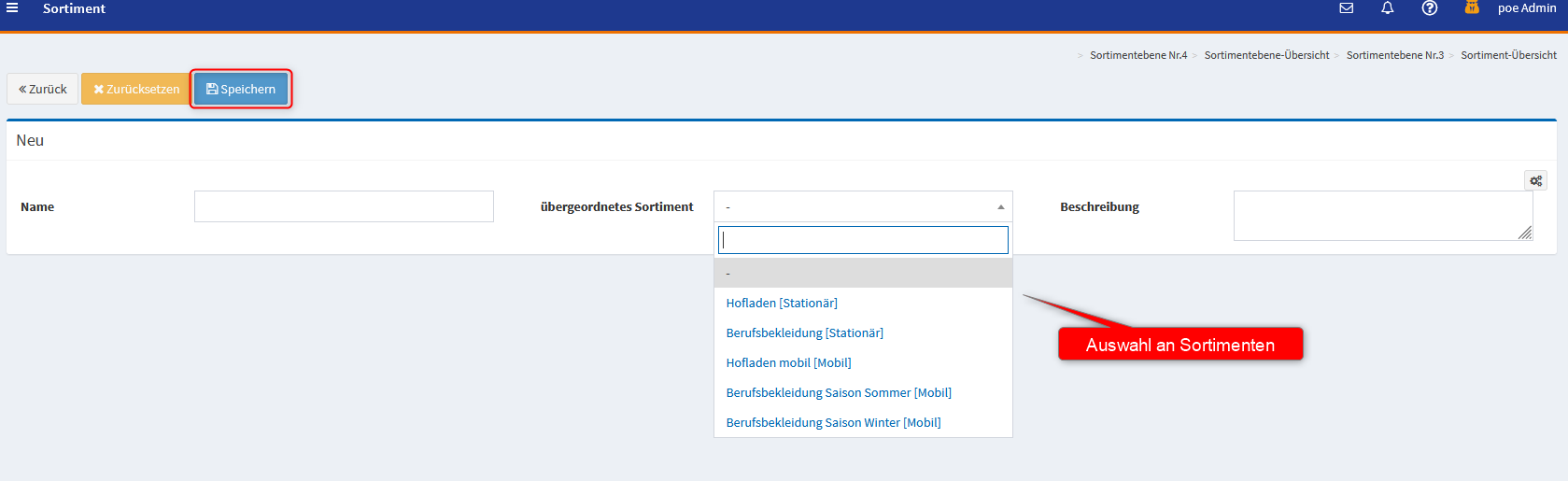Click into the Name input field
1568x481 pixels.
pyautogui.click(x=344, y=206)
